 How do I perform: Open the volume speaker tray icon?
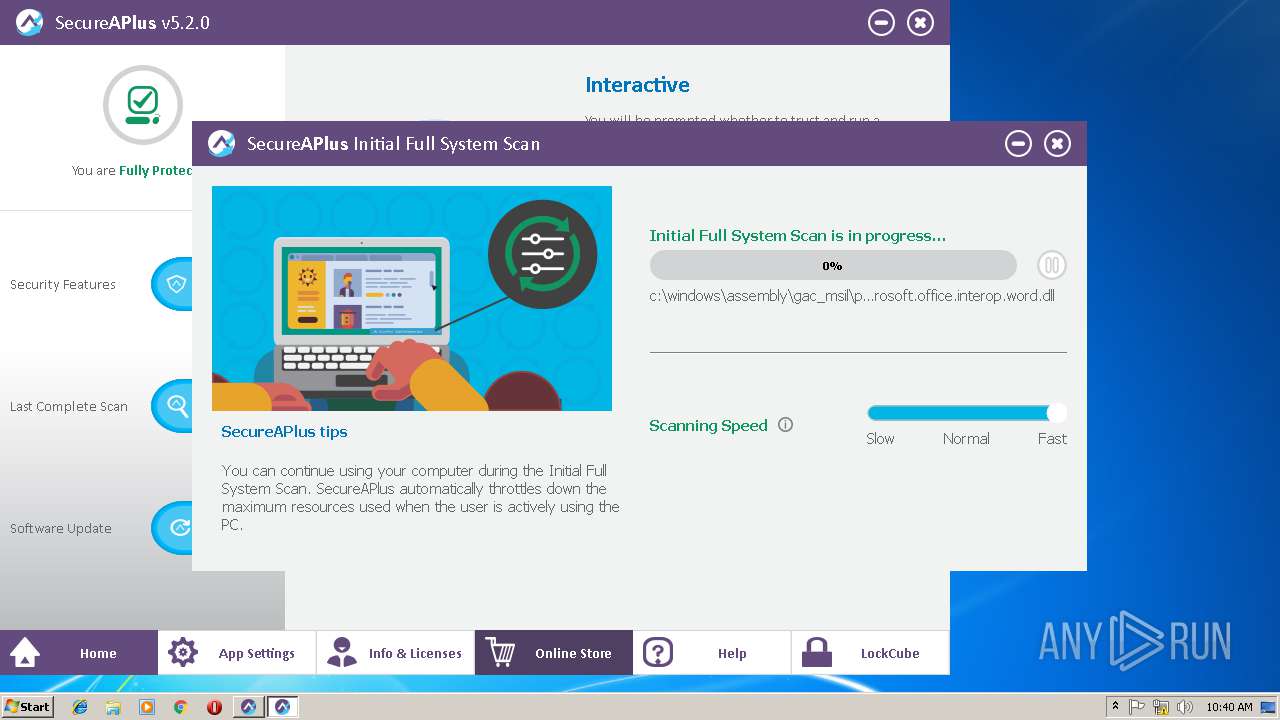click(1185, 707)
